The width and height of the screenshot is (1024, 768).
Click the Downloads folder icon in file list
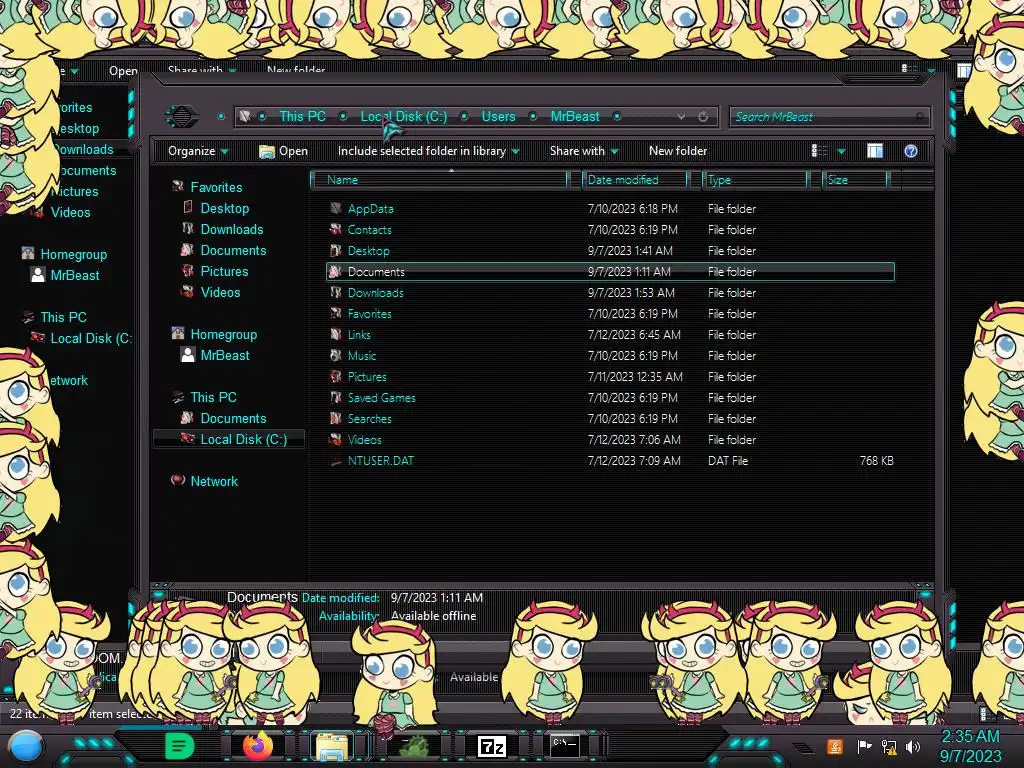[336, 293]
